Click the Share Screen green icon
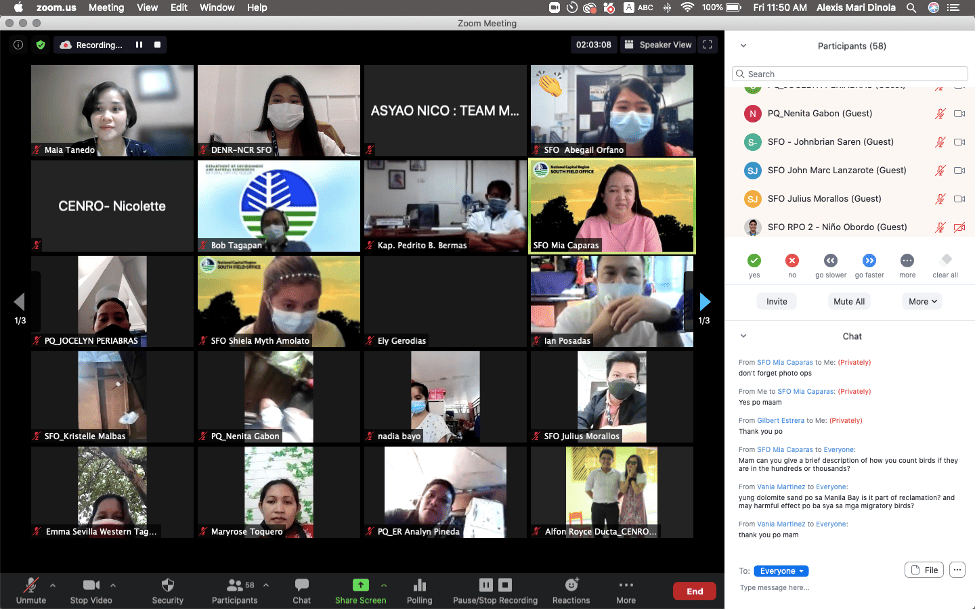 tap(360, 585)
